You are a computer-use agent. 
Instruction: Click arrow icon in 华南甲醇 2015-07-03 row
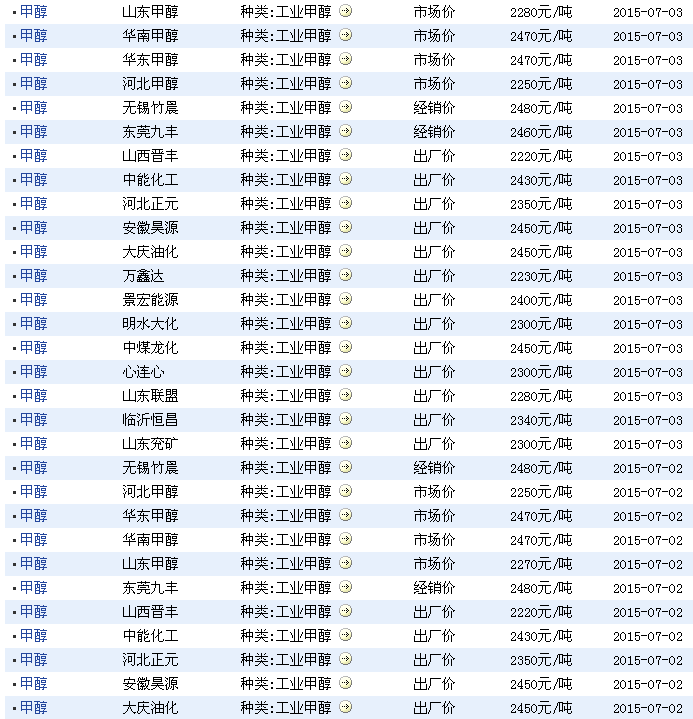[345, 35]
